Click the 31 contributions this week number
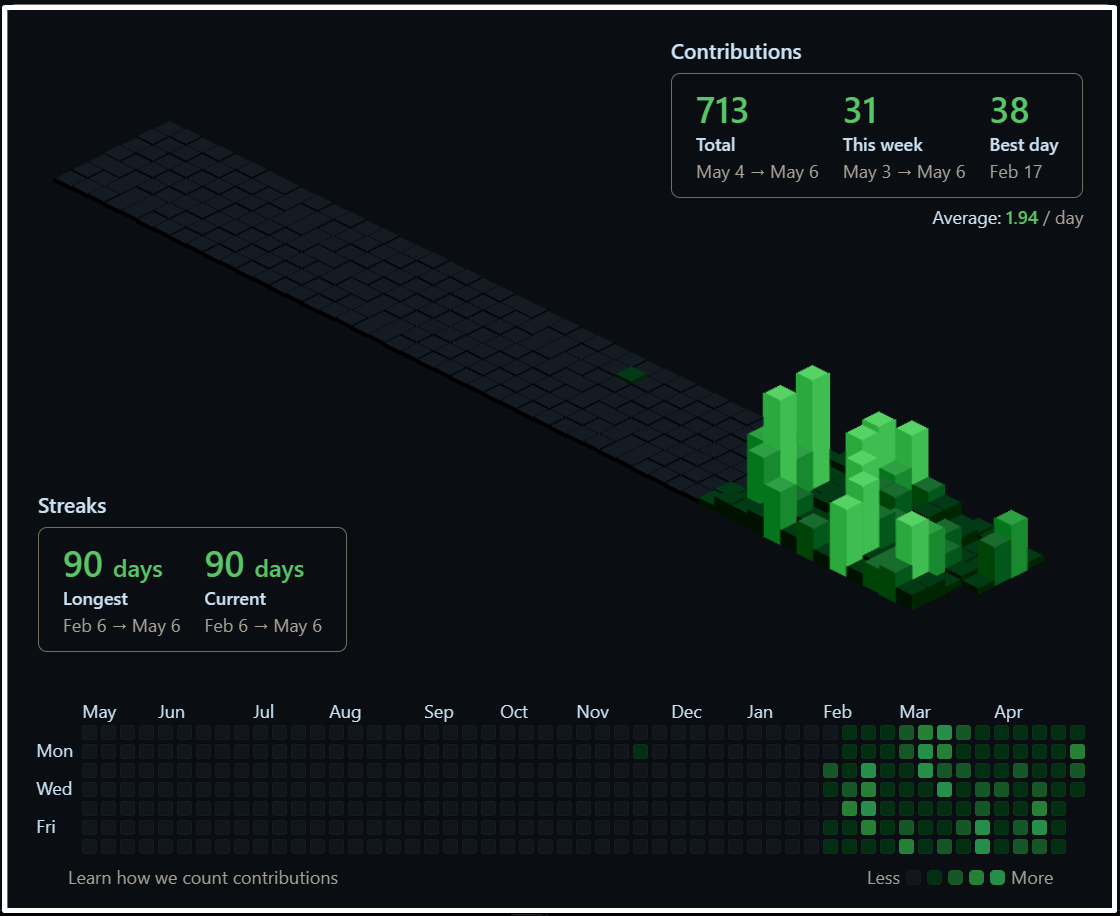This screenshot has width=1120, height=916. coord(860,111)
